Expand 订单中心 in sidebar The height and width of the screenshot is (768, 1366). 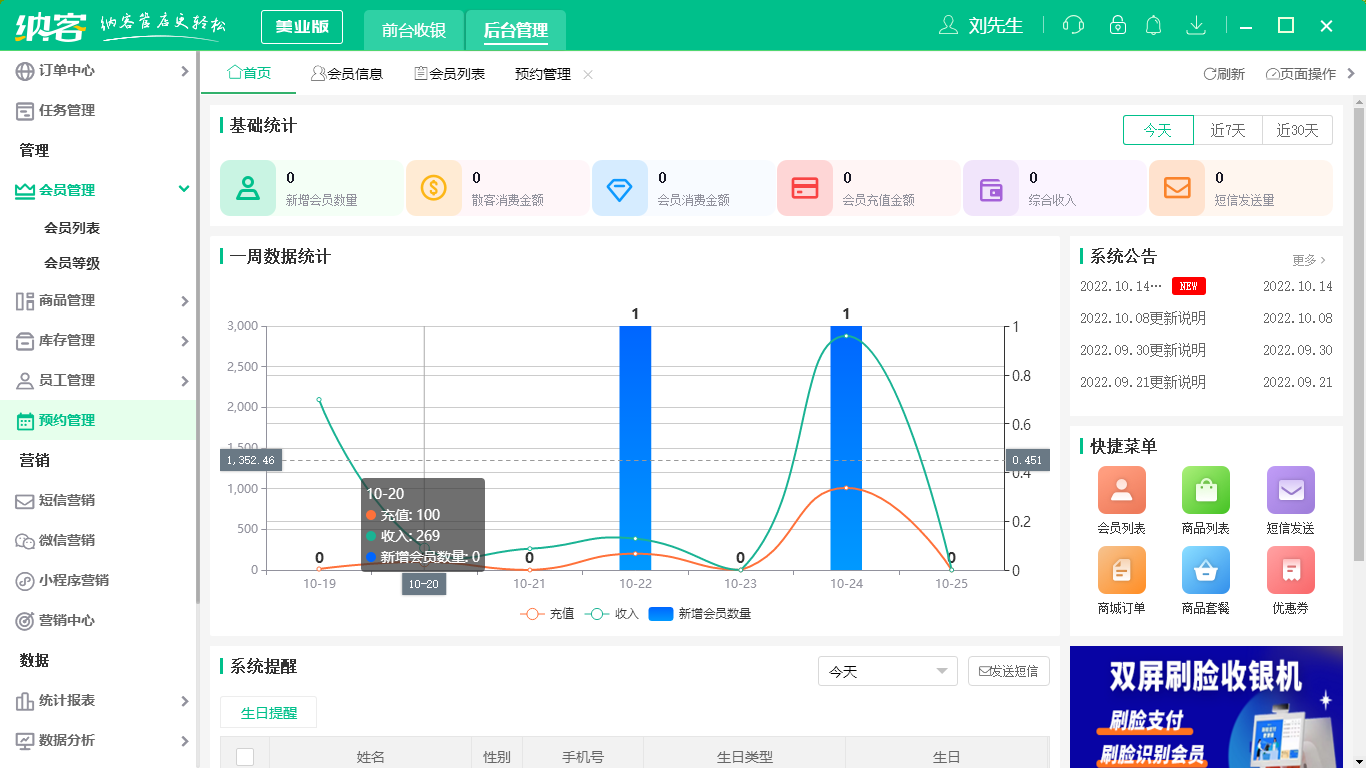100,71
